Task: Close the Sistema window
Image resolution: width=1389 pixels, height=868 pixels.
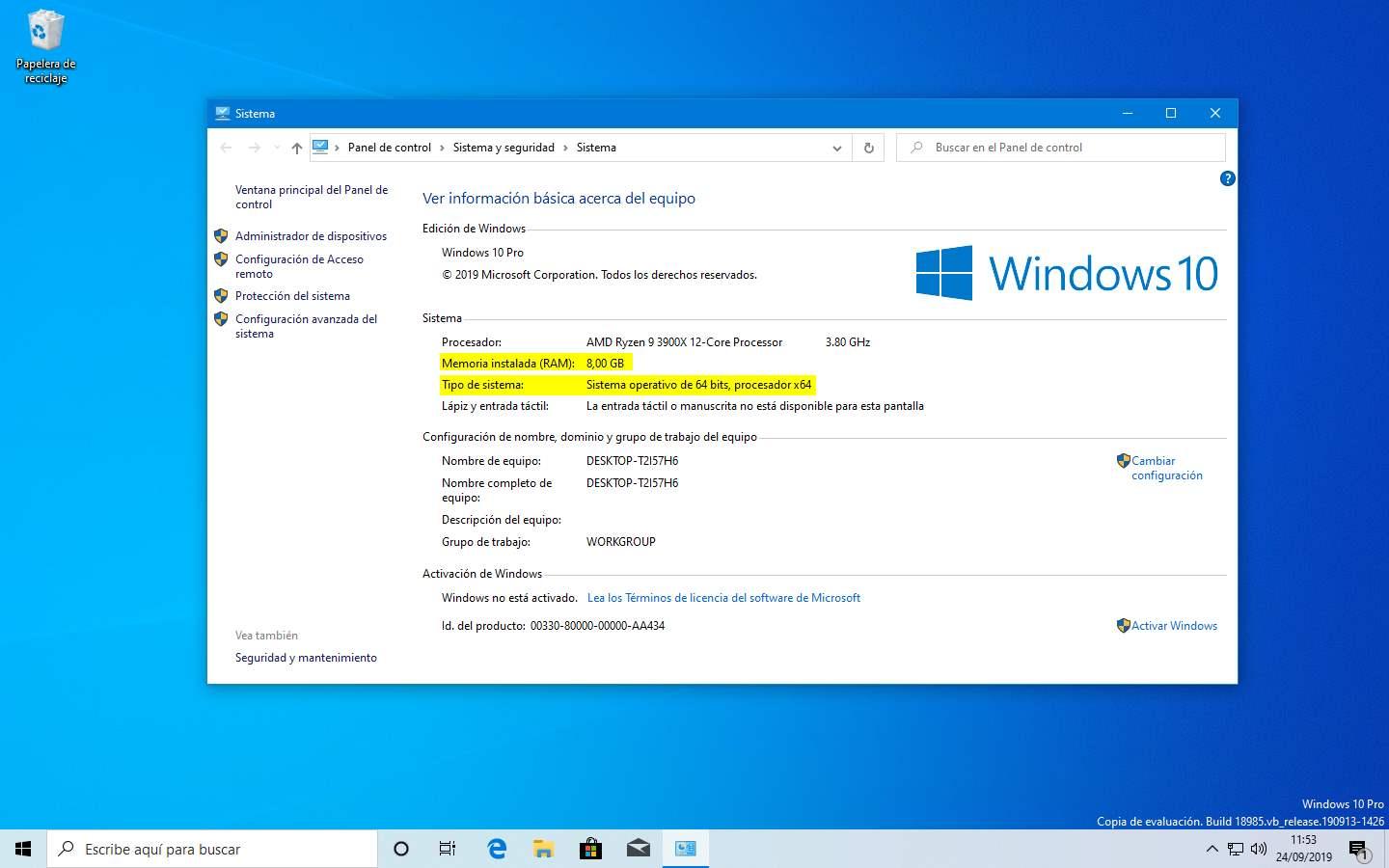Action: coord(1215,113)
